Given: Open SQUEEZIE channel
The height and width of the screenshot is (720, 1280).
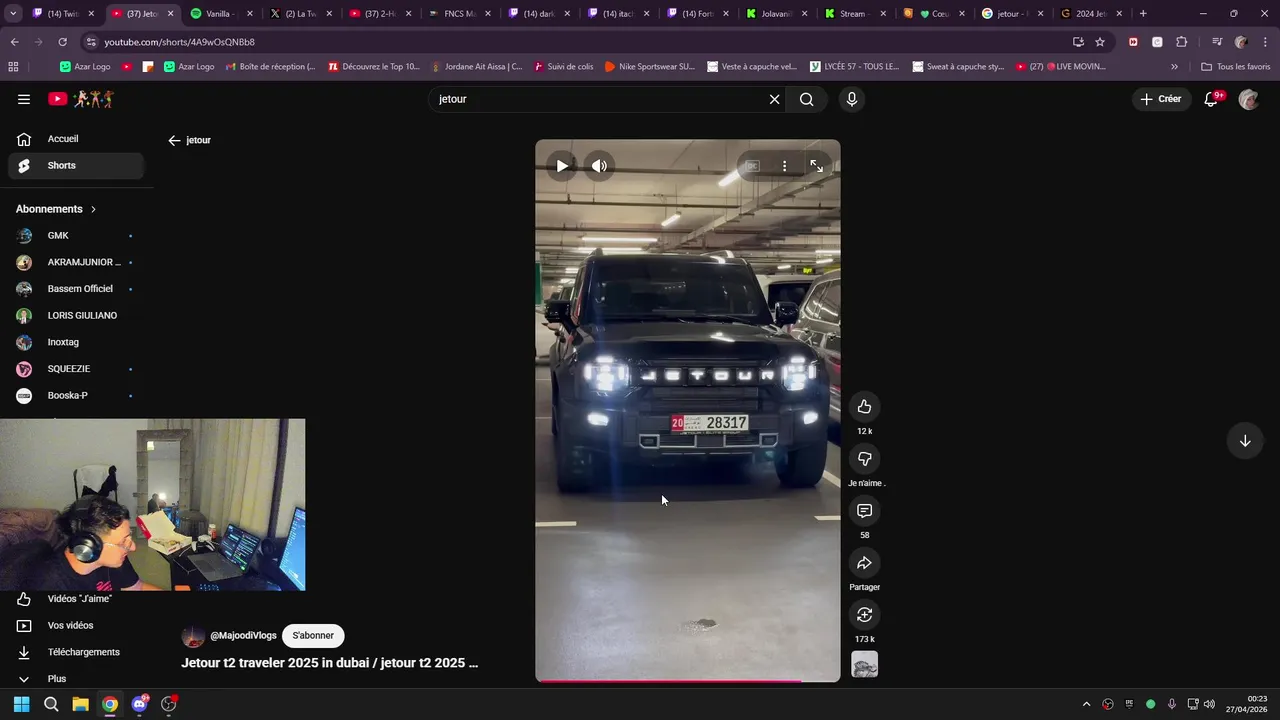Looking at the screenshot, I should 77,369.
